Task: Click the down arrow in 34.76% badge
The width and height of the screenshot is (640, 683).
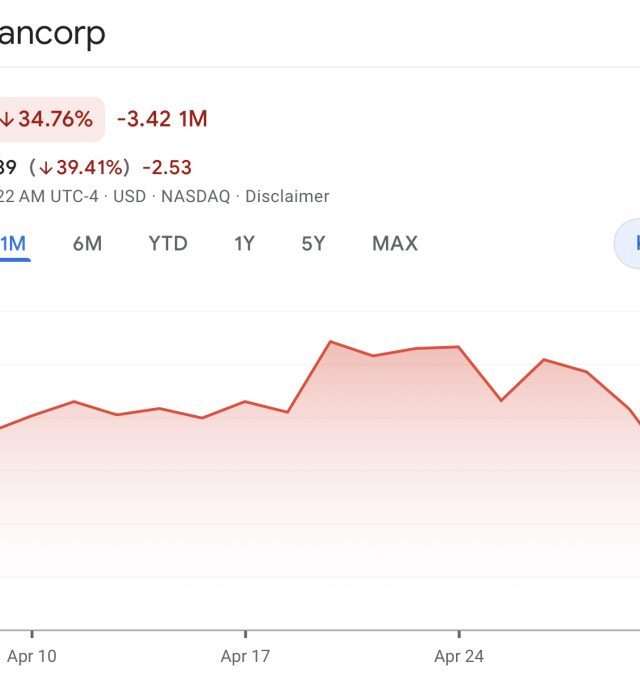Action: click(x=7, y=119)
